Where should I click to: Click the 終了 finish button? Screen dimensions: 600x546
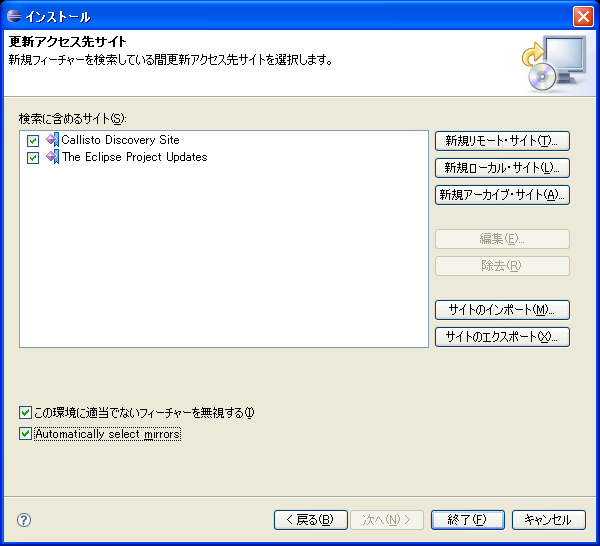tap(468, 520)
